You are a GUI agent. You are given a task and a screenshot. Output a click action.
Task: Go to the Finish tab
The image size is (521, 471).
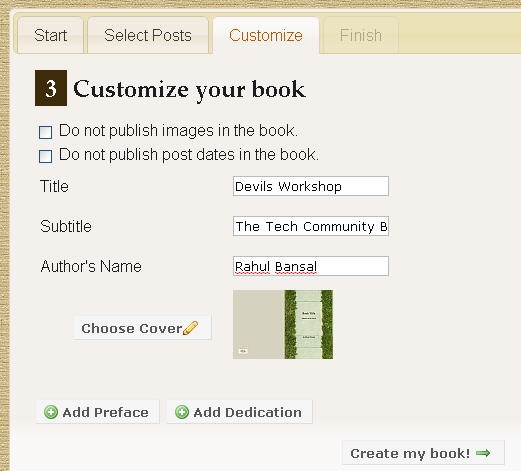pyautogui.click(x=361, y=35)
